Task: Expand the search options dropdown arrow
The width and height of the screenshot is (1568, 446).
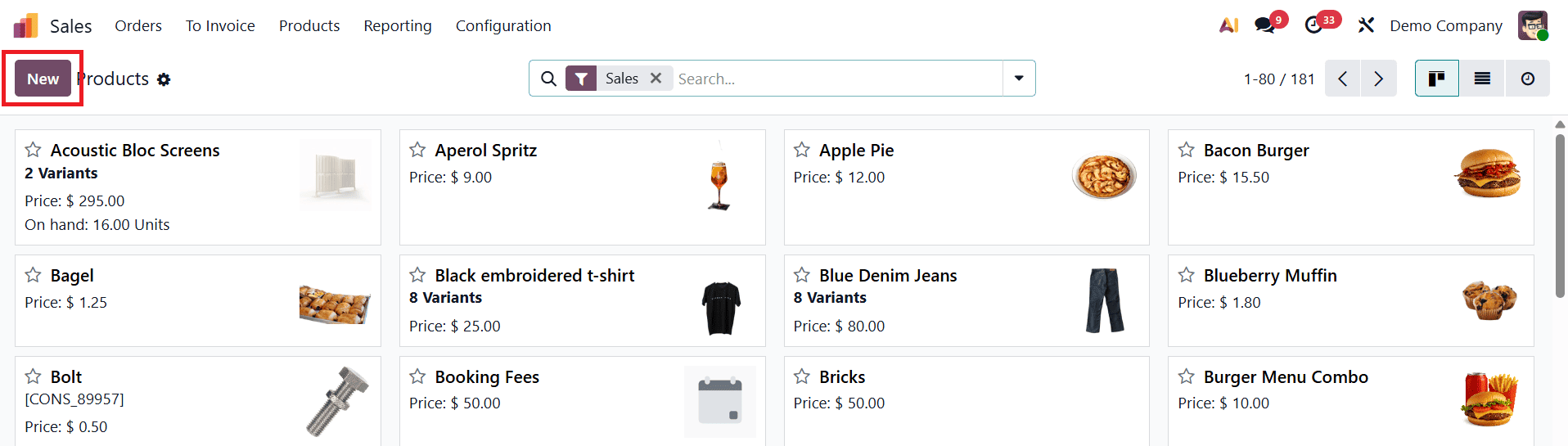Action: (1019, 79)
